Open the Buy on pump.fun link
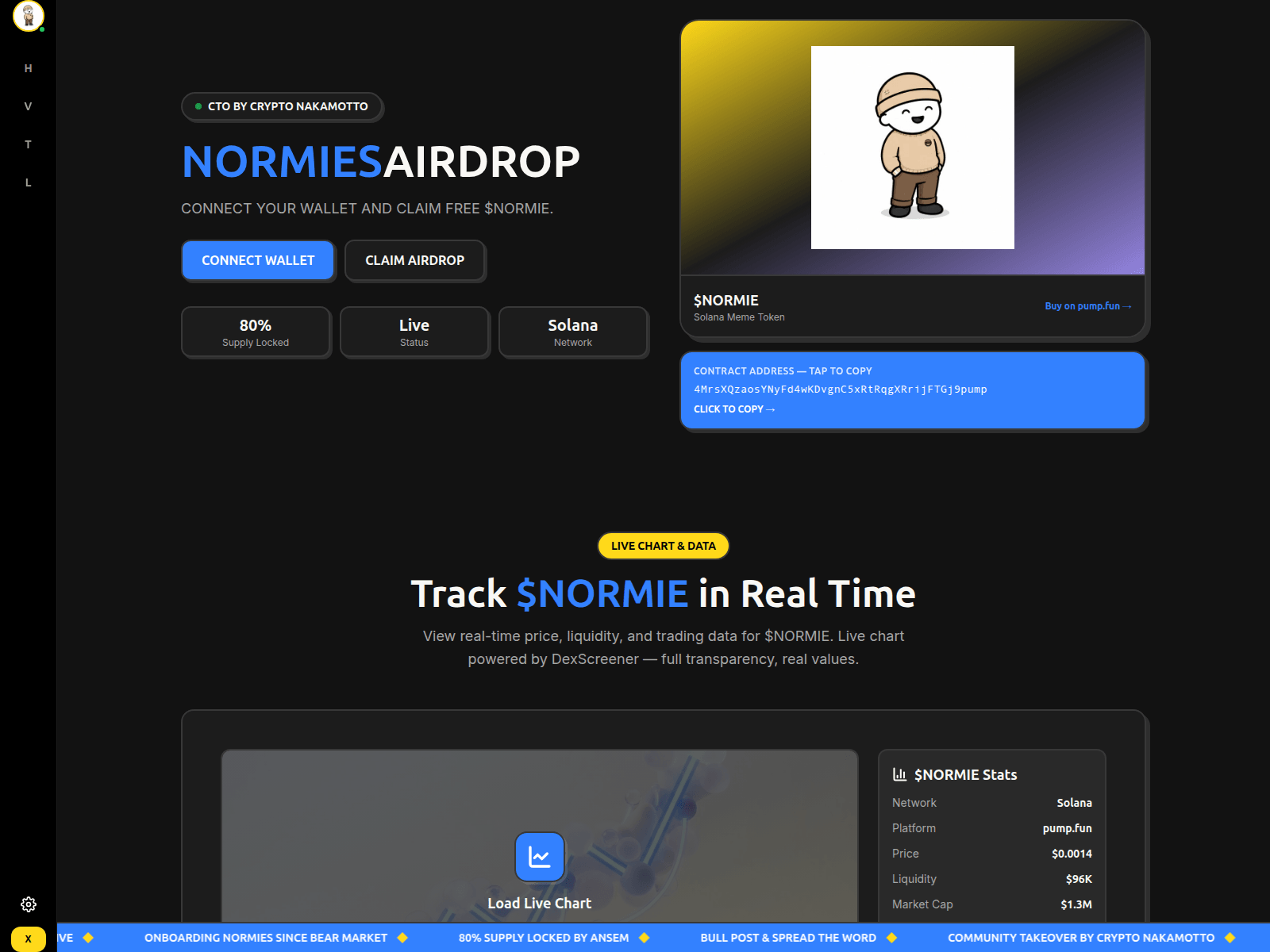 [x=1088, y=306]
